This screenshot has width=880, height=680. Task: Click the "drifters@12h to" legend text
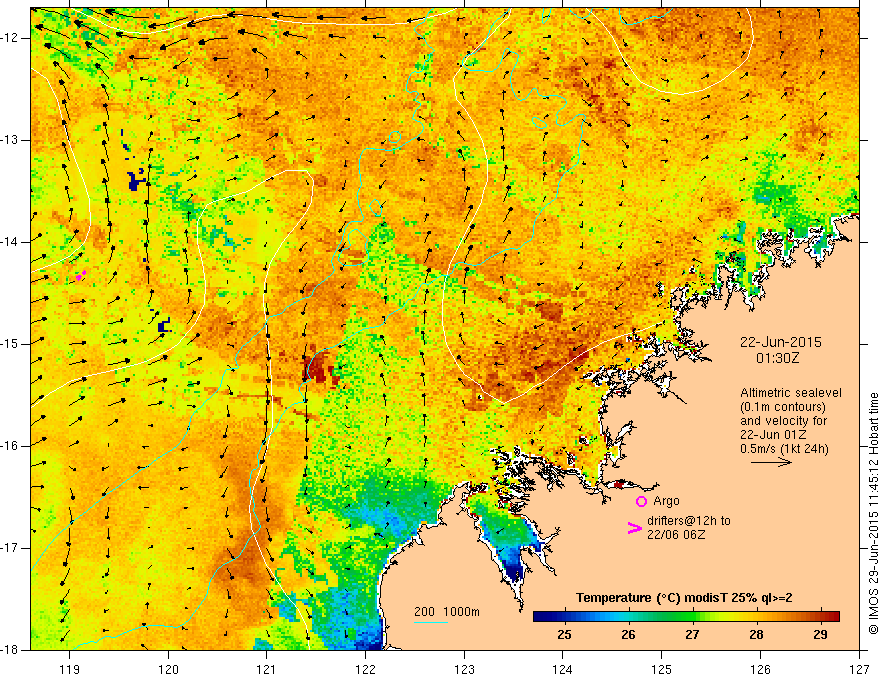click(x=689, y=521)
